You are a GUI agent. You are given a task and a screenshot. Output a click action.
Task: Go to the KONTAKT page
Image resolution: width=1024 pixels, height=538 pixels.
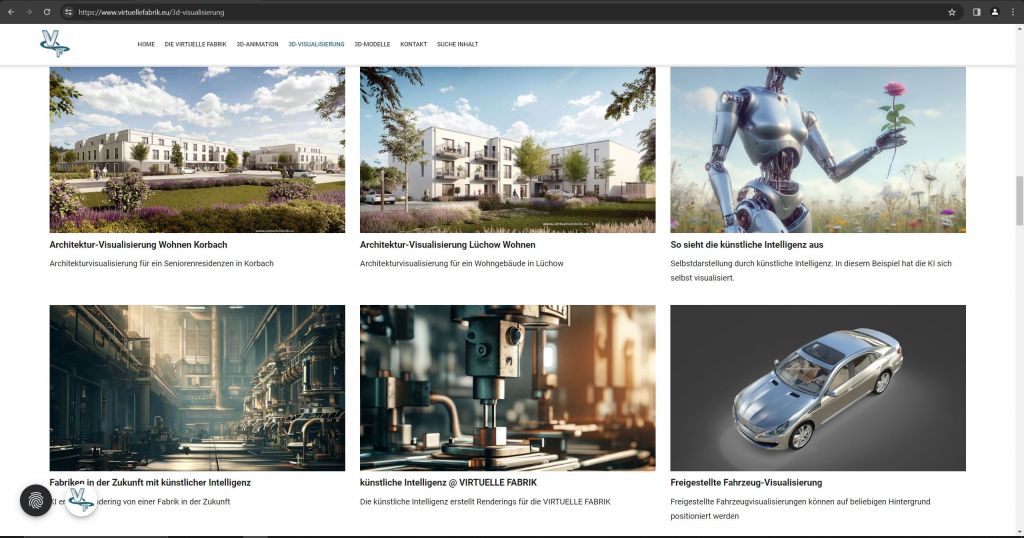413,45
